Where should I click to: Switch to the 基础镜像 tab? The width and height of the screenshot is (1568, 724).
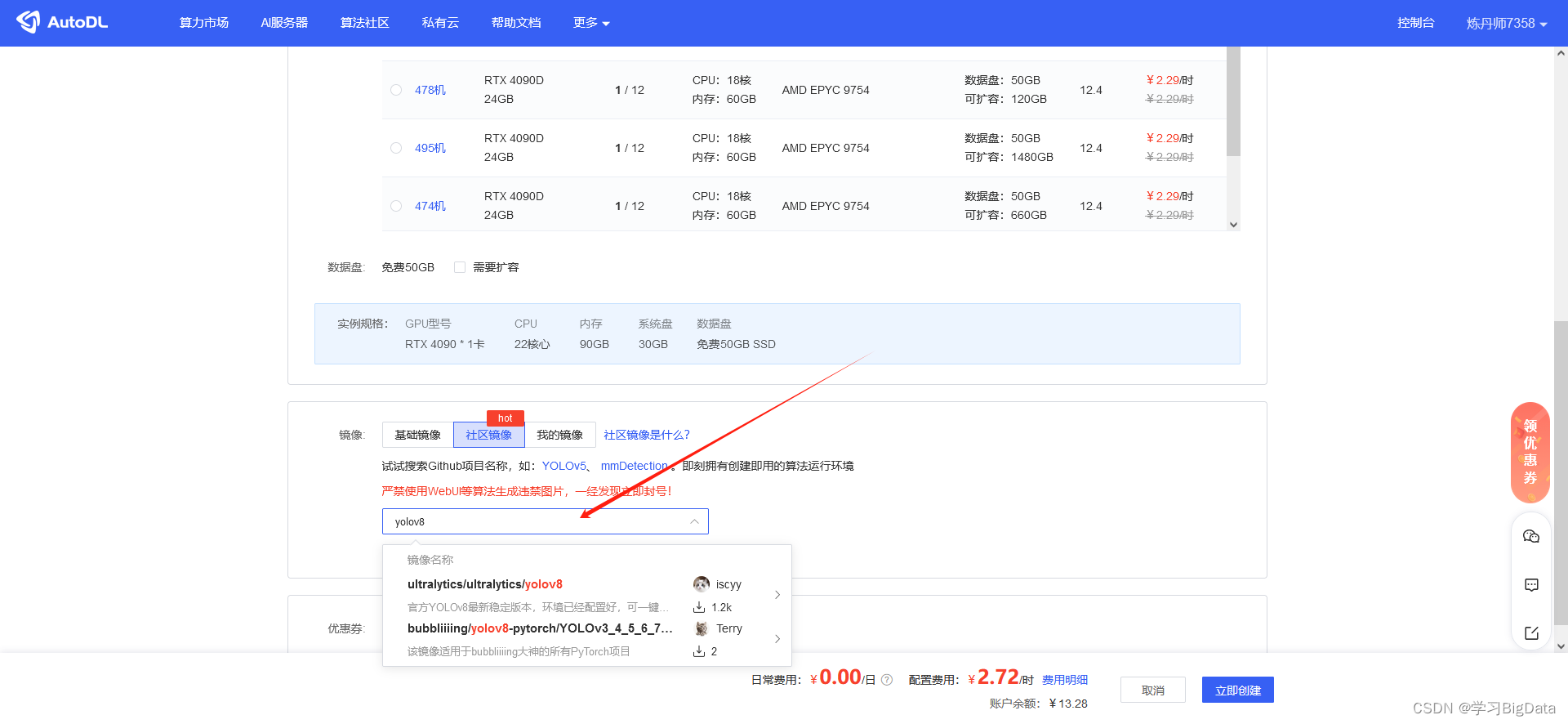pos(417,435)
